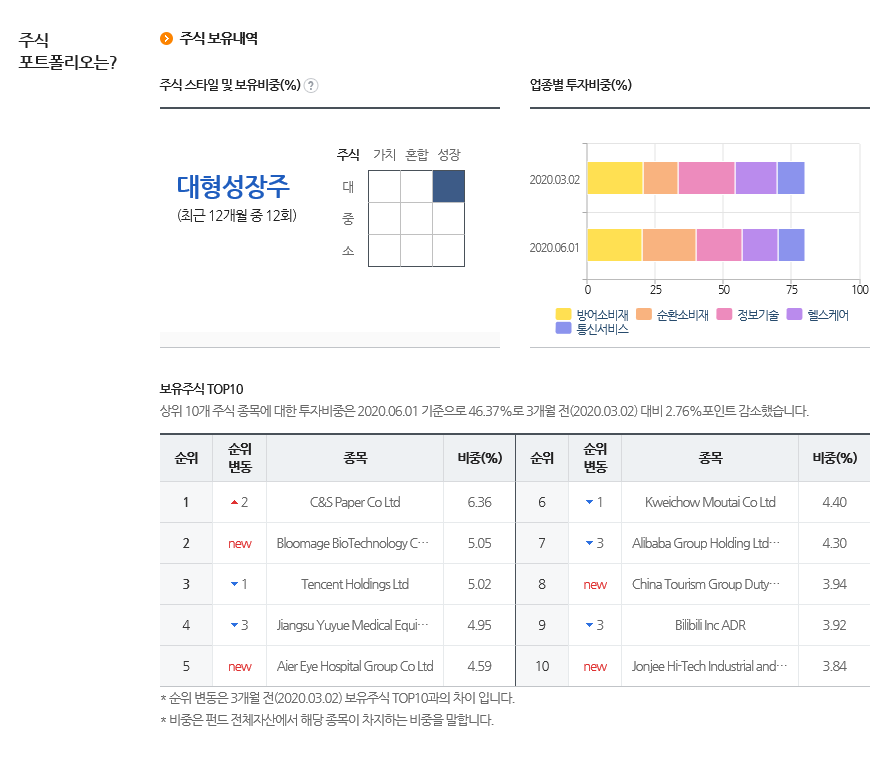Click the new label for China Tourism Group

[595, 585]
